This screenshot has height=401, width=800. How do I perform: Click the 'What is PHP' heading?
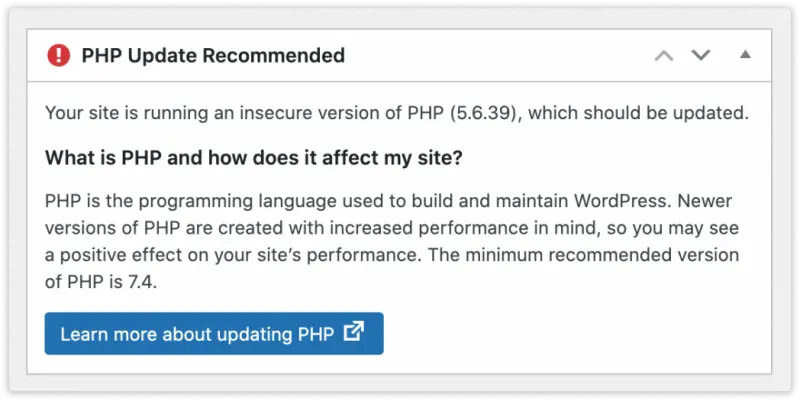pyautogui.click(x=254, y=158)
